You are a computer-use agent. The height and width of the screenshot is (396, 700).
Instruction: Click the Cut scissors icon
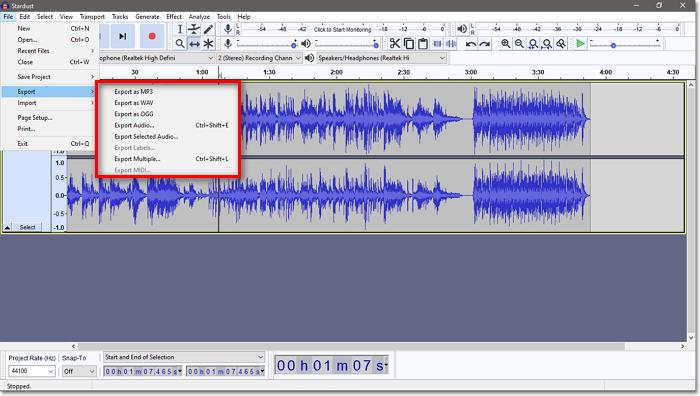click(x=395, y=43)
